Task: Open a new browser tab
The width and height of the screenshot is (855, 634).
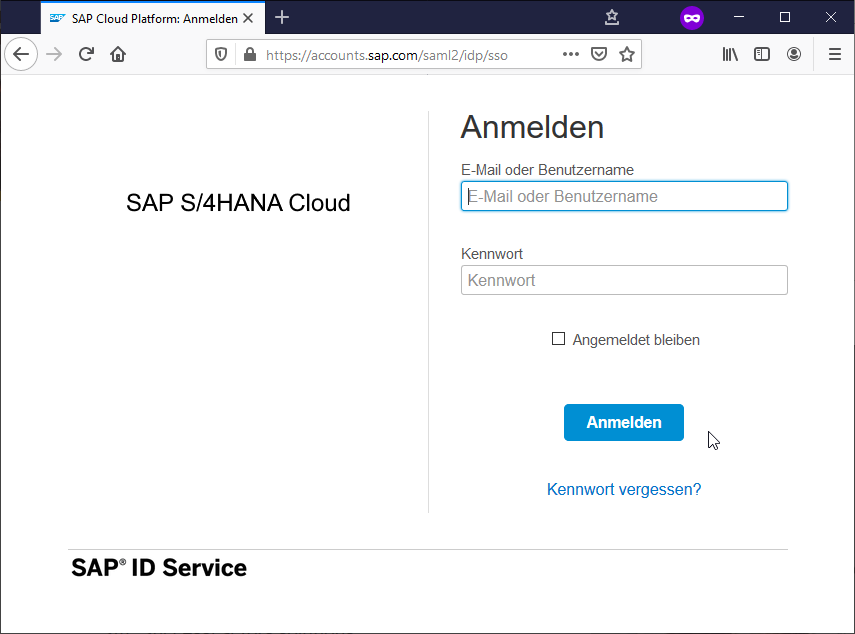Action: point(282,17)
